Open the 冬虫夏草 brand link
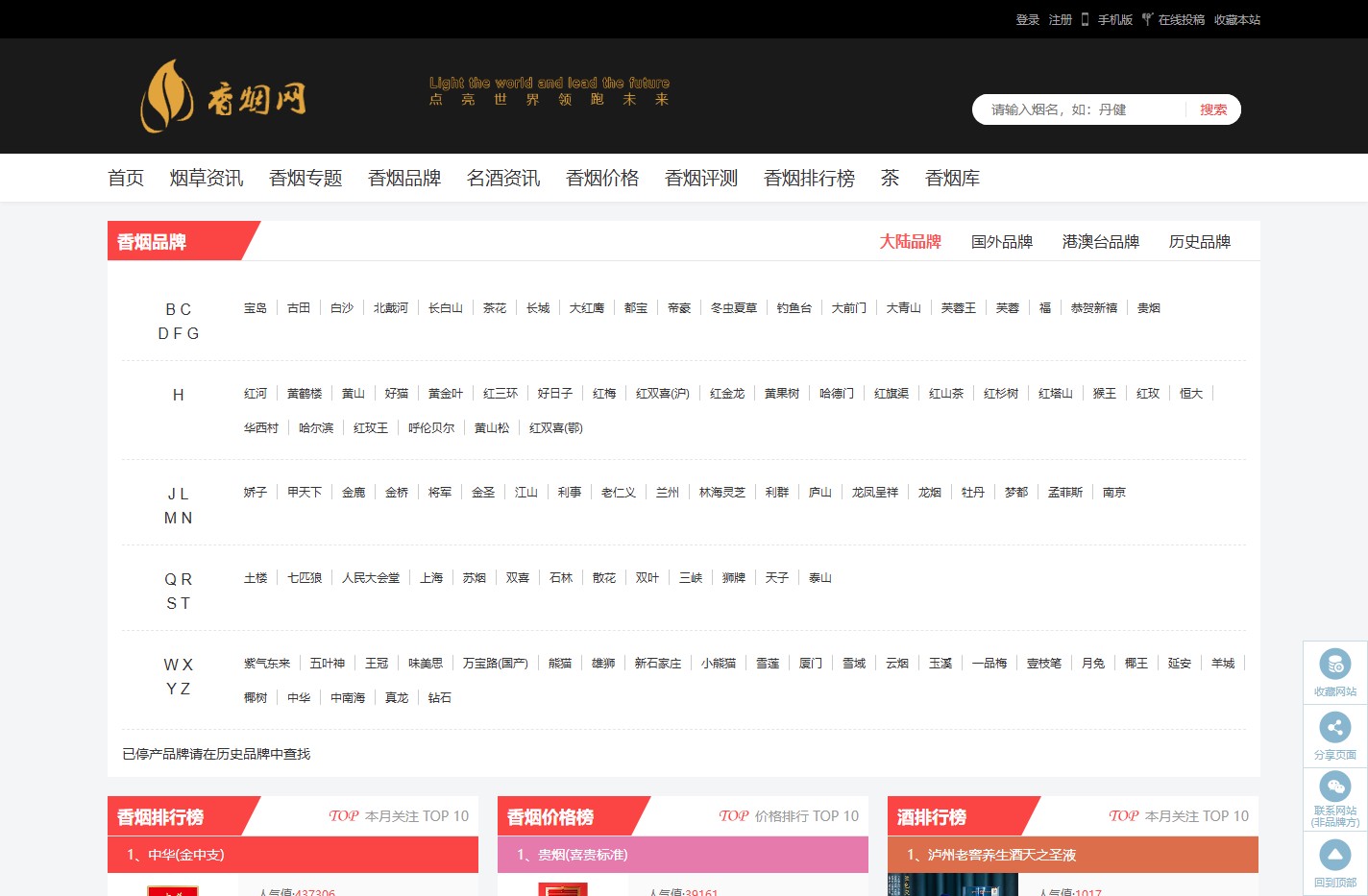The height and width of the screenshot is (896, 1368). (734, 308)
